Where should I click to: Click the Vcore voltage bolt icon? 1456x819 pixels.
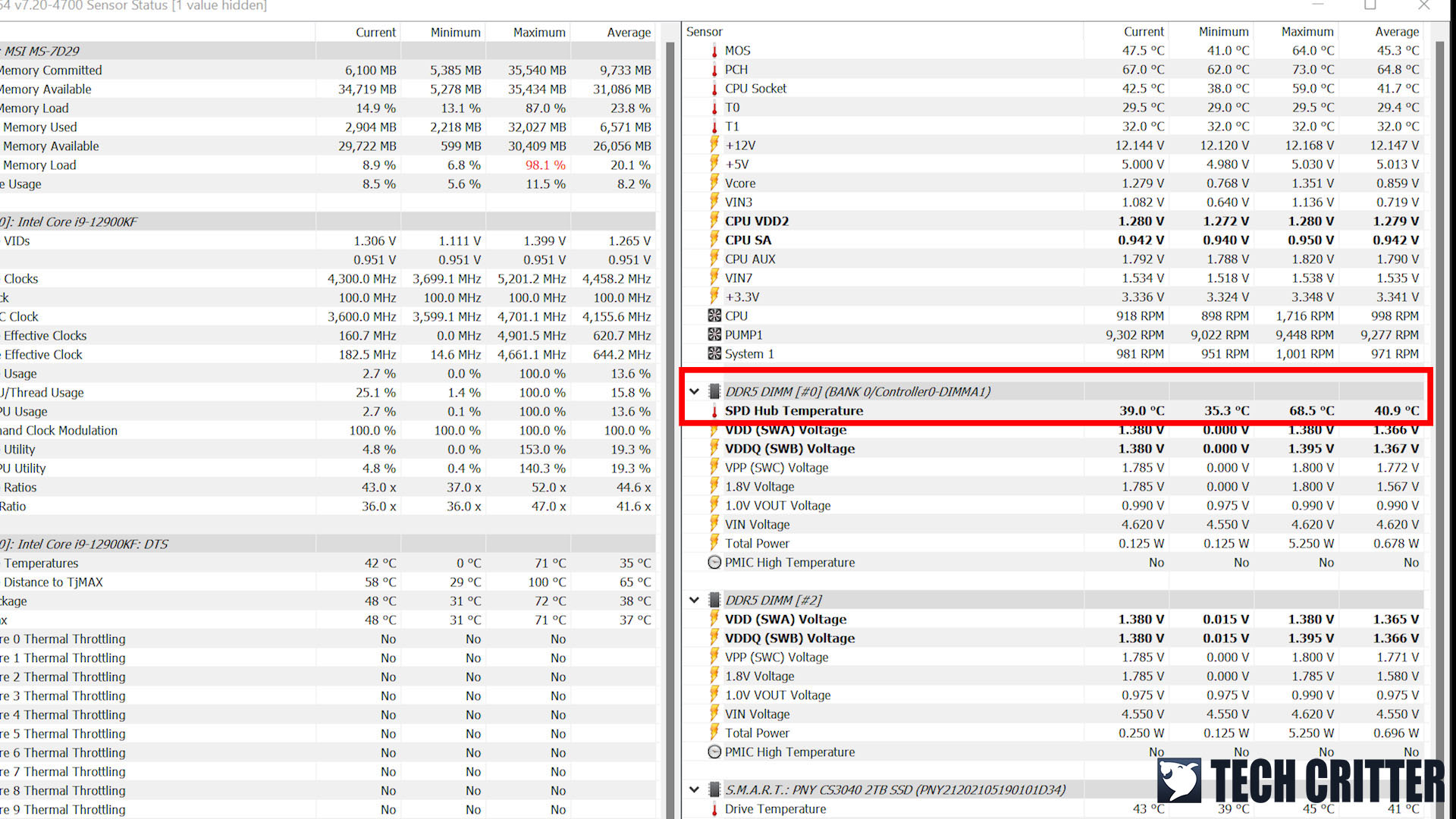point(714,183)
